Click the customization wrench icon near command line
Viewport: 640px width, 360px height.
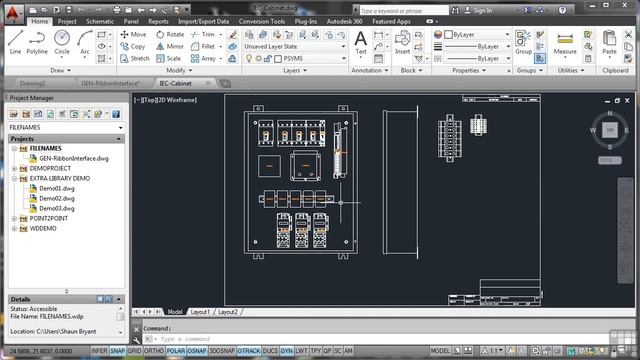136,340
